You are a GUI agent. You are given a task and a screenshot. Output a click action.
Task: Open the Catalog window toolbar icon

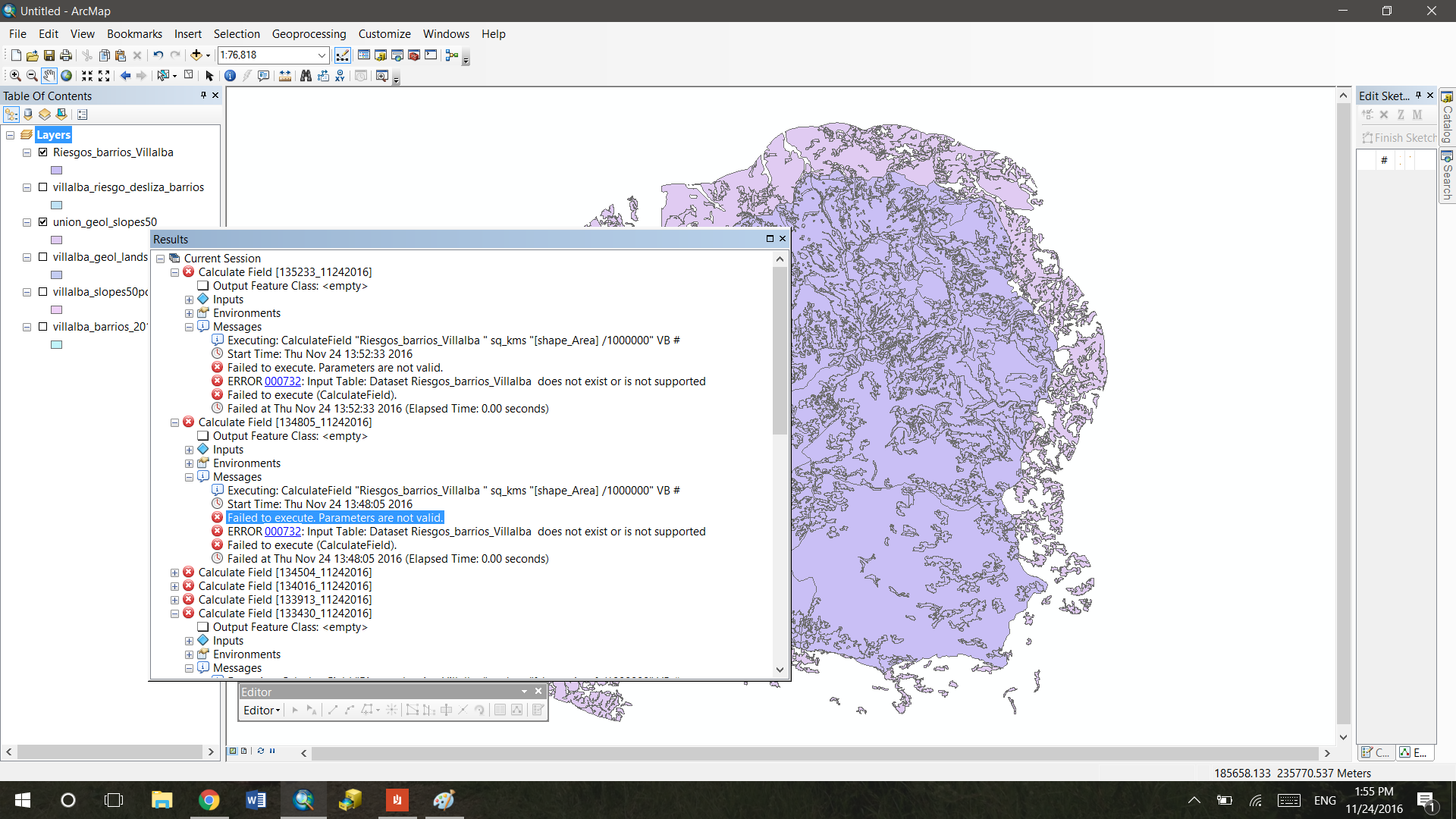pos(381,55)
